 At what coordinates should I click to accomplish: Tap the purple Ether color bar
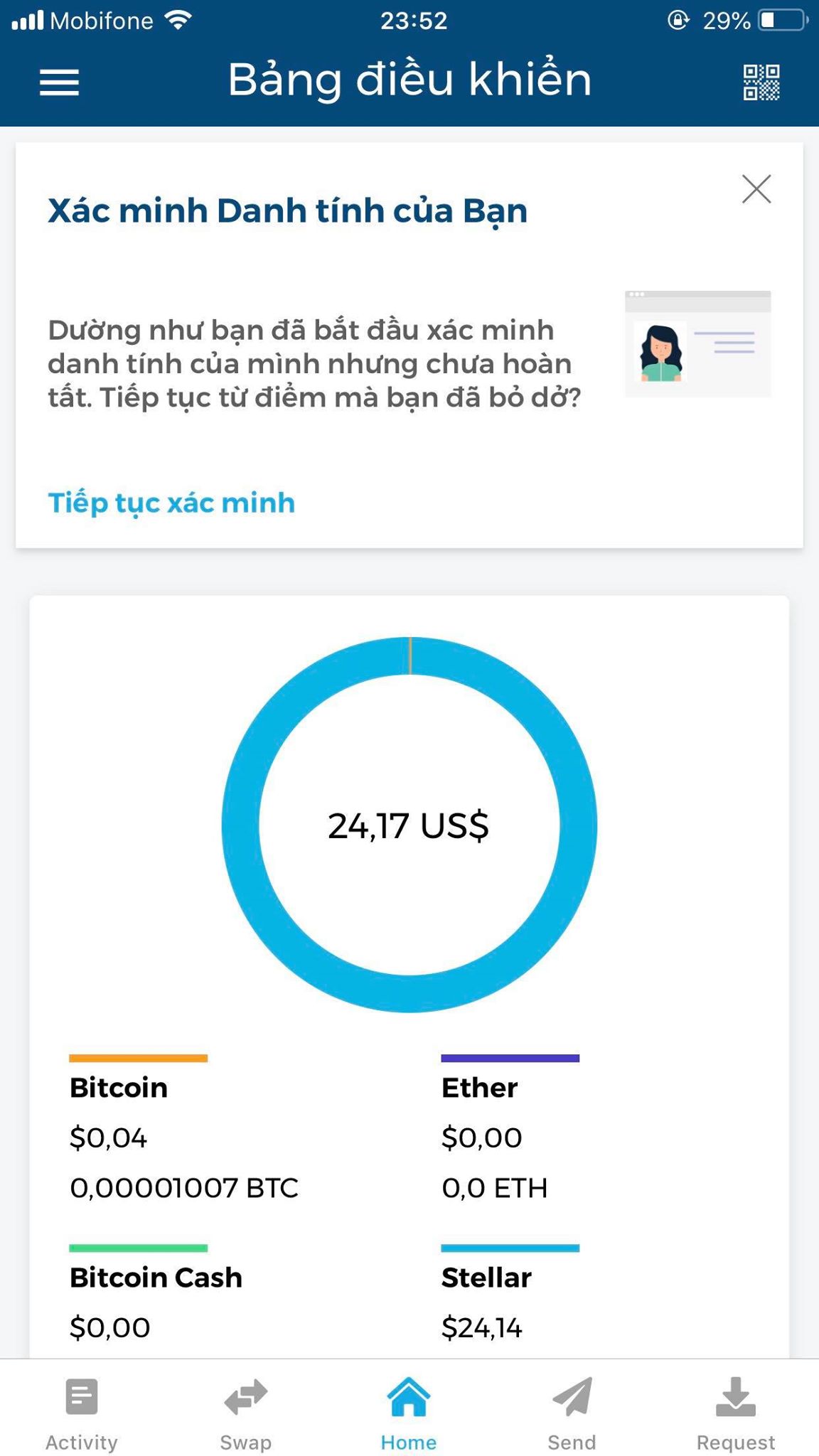point(510,1059)
